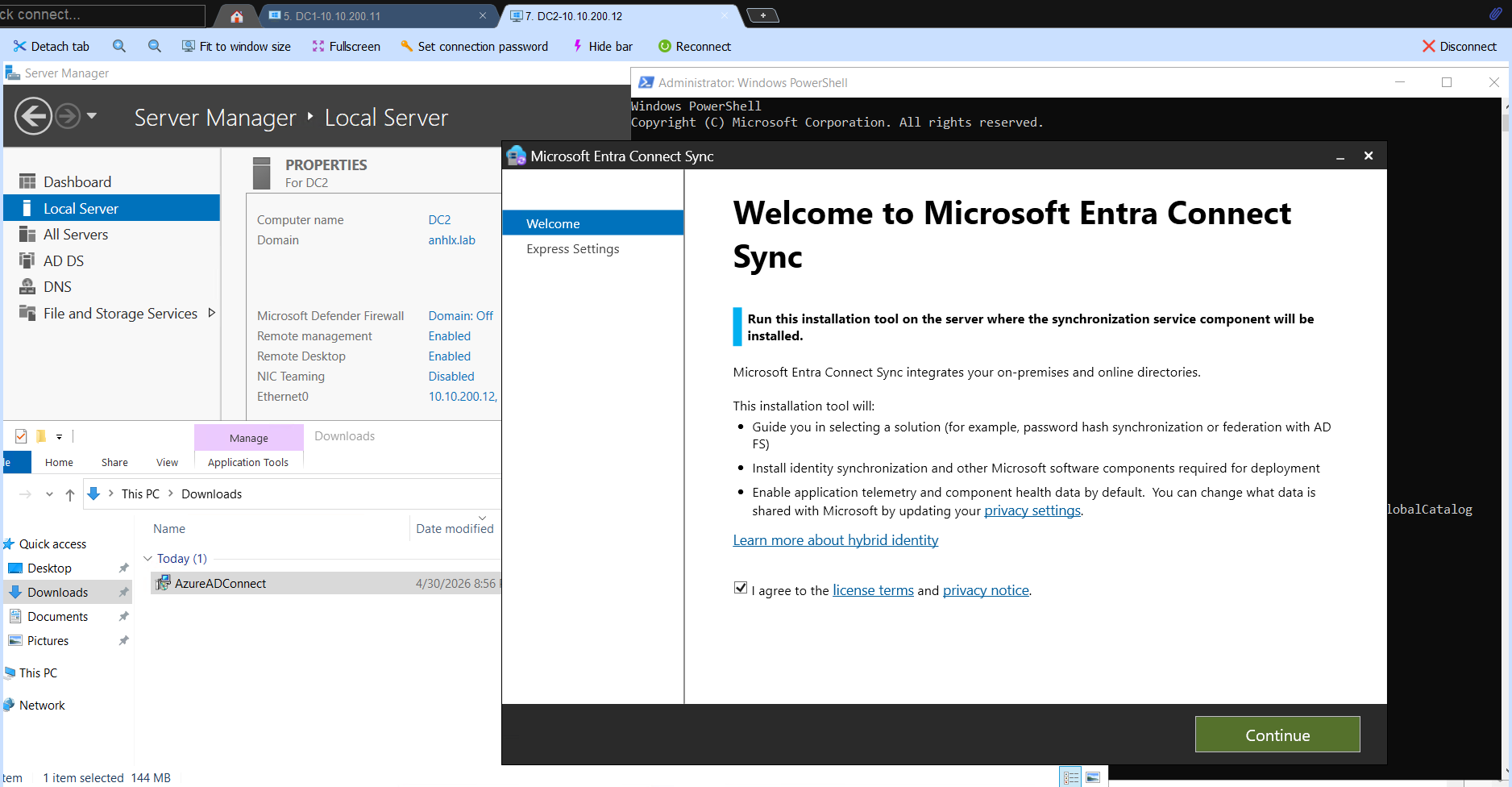Select the Welcome wizard step
This screenshot has width=1512, height=787.
click(592, 223)
